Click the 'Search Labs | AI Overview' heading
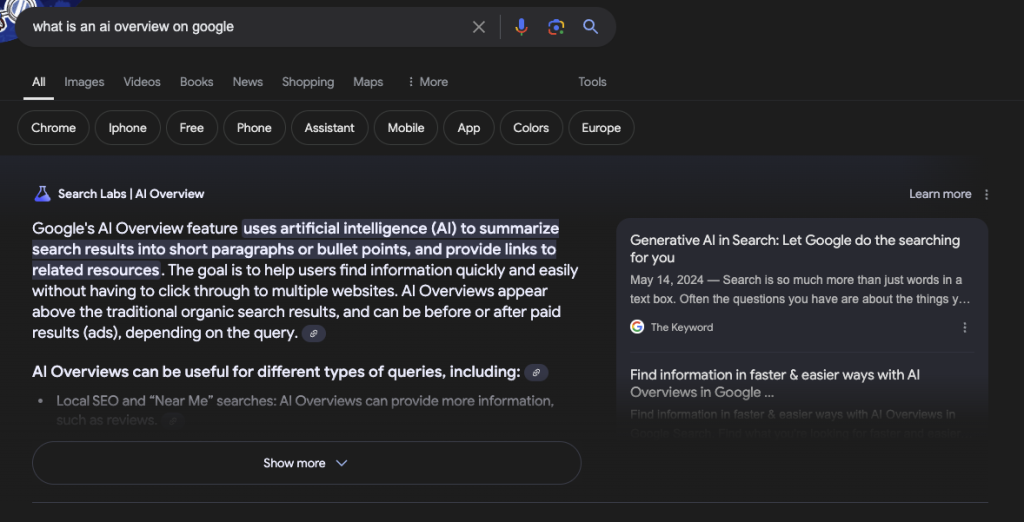Image resolution: width=1024 pixels, height=522 pixels. [x=131, y=194]
